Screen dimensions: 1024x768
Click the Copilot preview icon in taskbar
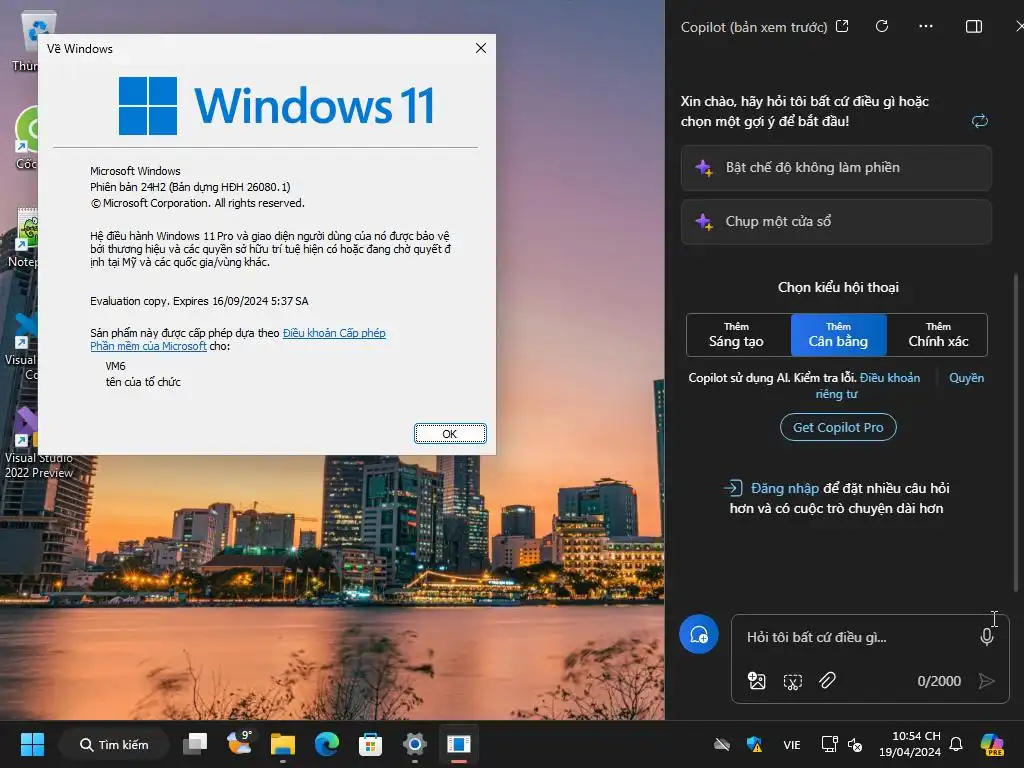pos(991,744)
